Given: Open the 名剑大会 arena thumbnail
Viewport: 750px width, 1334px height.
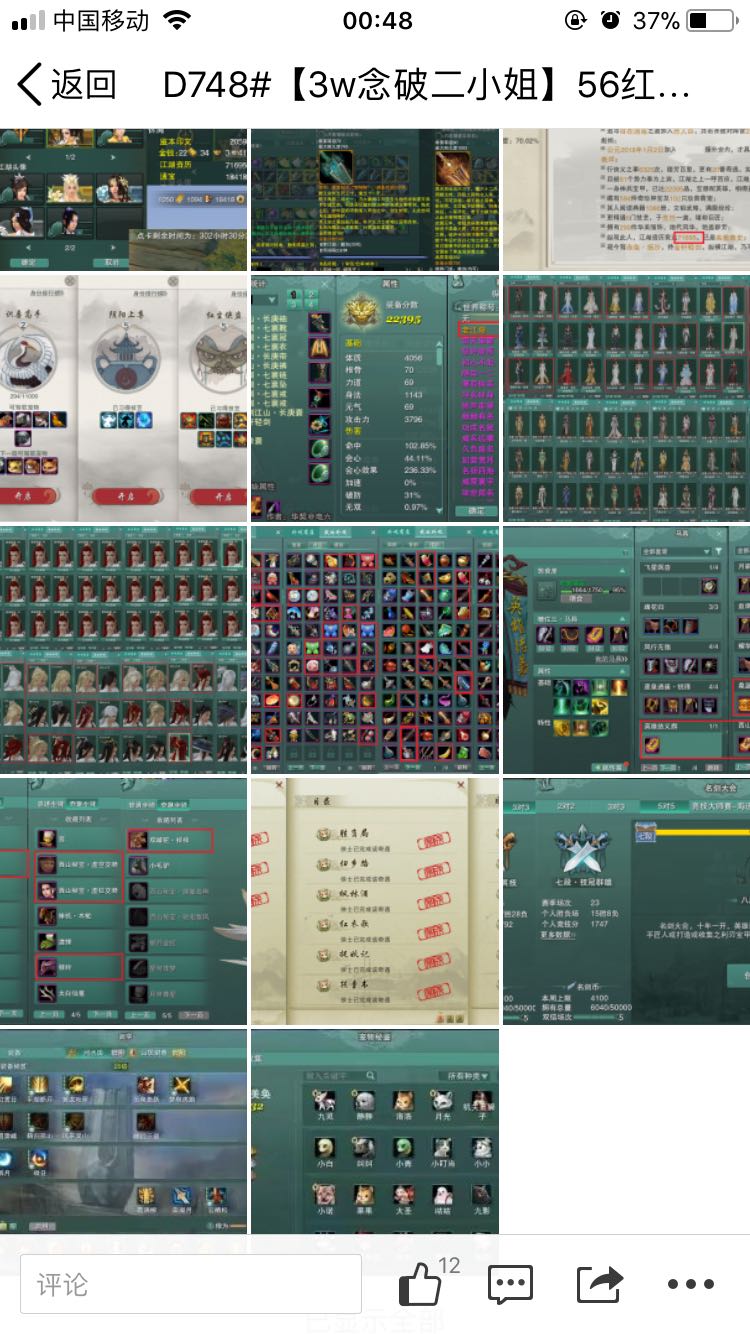Looking at the screenshot, I should 626,901.
